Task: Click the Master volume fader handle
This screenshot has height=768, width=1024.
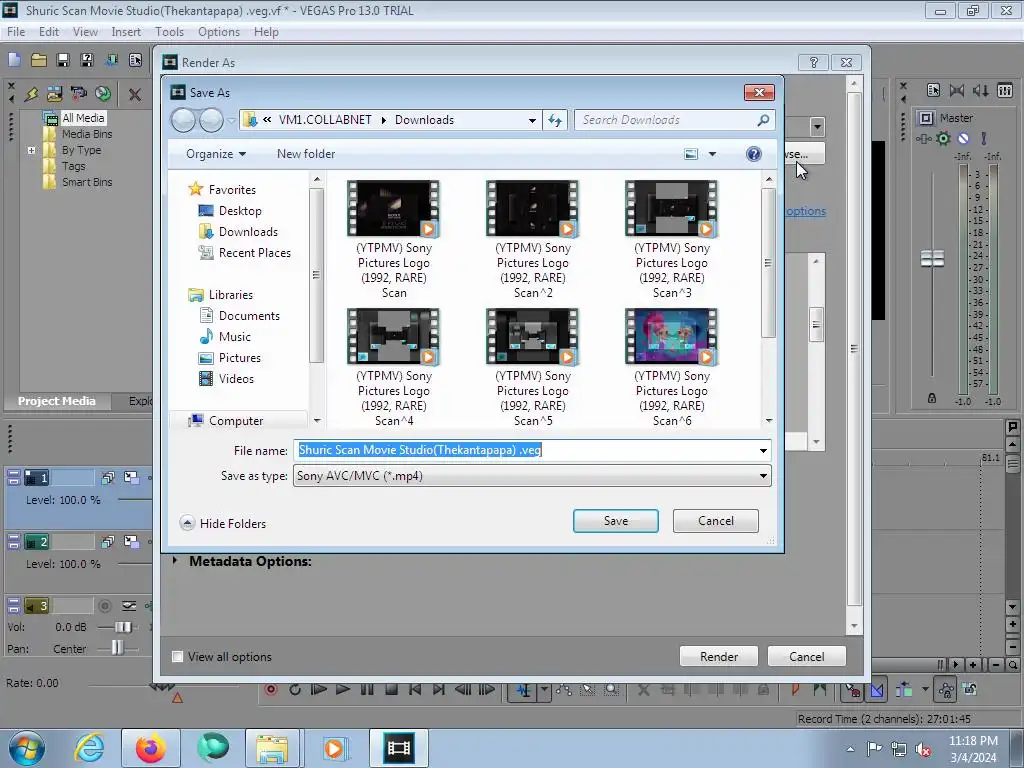Action: 932,259
